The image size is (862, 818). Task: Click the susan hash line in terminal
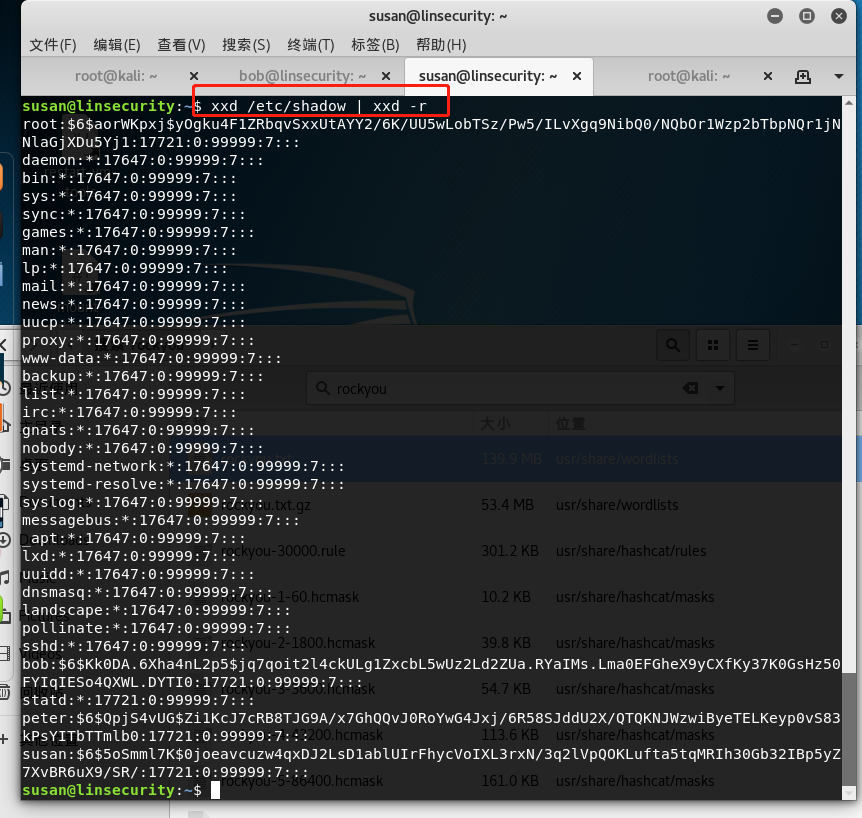[x=432, y=764]
